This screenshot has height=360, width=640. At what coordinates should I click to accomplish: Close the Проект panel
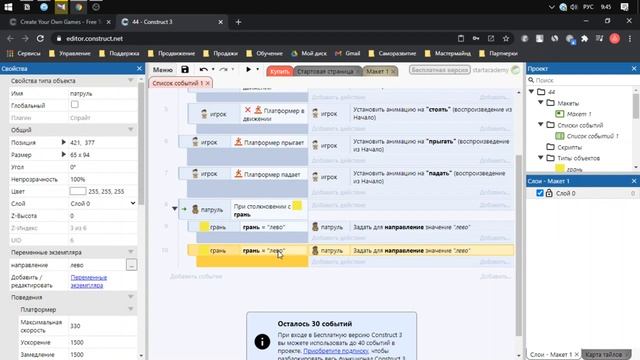[x=634, y=69]
